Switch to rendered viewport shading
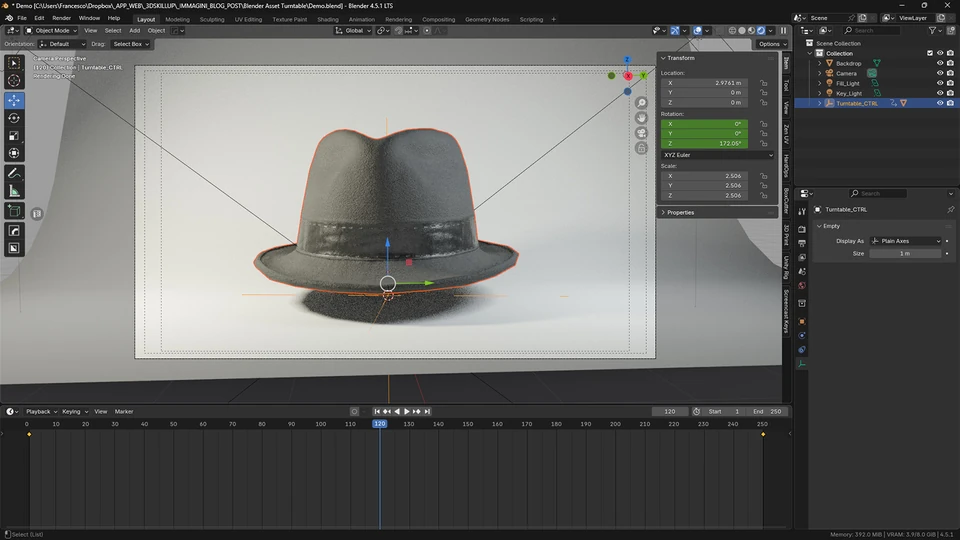The image size is (960, 540). coord(761,31)
